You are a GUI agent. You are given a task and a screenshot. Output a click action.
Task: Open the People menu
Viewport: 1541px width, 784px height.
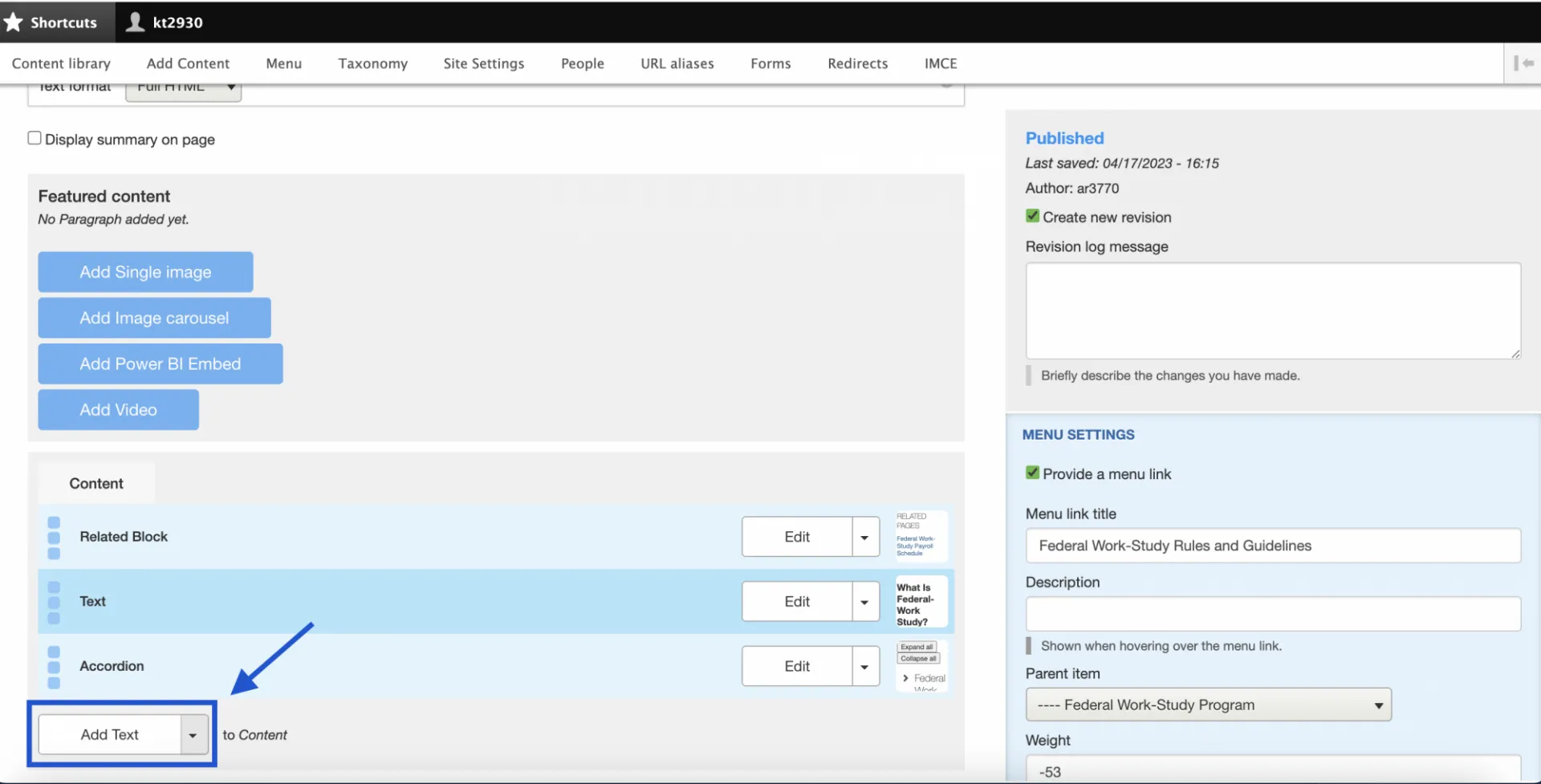click(x=583, y=63)
